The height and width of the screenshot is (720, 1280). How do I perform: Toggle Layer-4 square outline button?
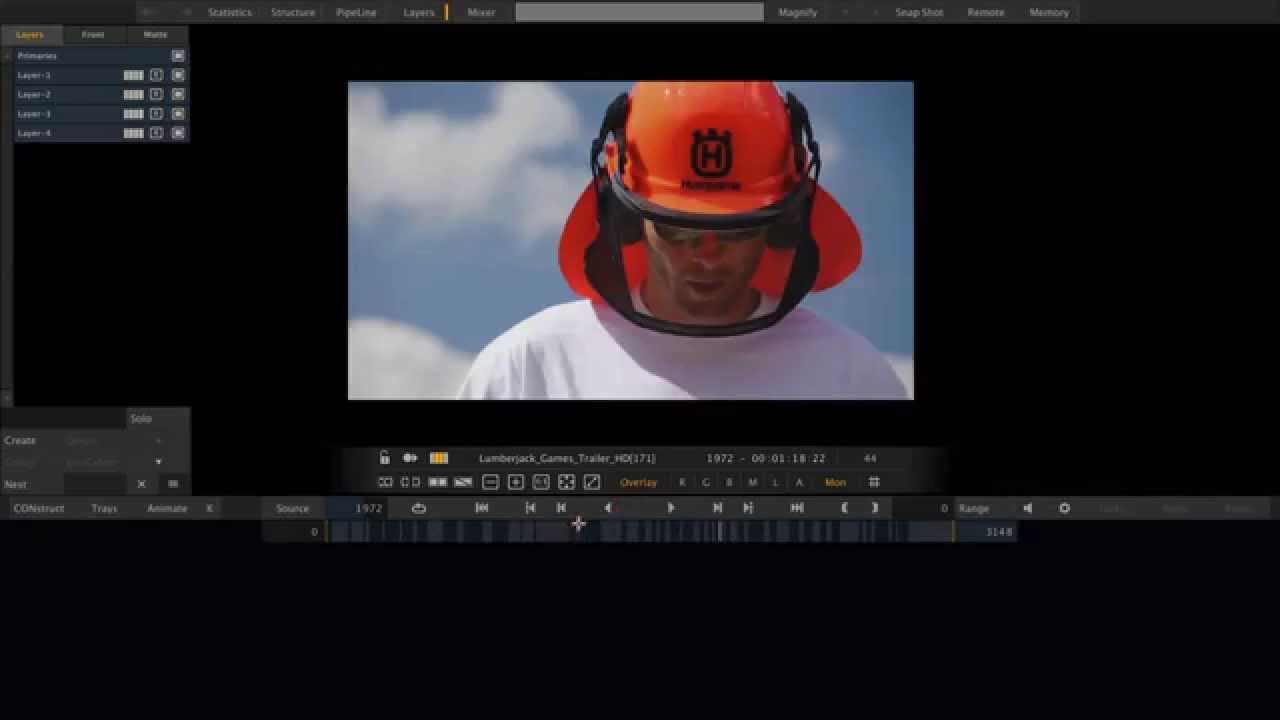pyautogui.click(x=156, y=133)
